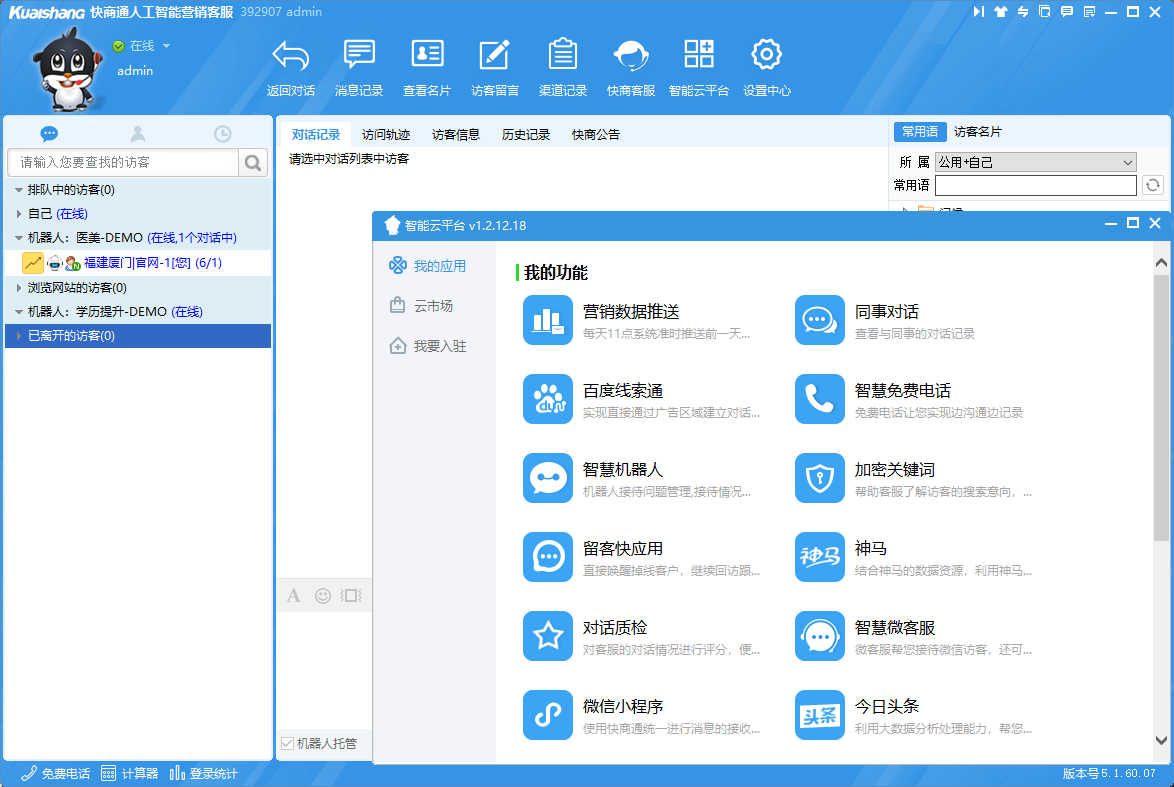The height and width of the screenshot is (787, 1174).
Task: Open 智慧机器人 robot app
Action: point(548,478)
